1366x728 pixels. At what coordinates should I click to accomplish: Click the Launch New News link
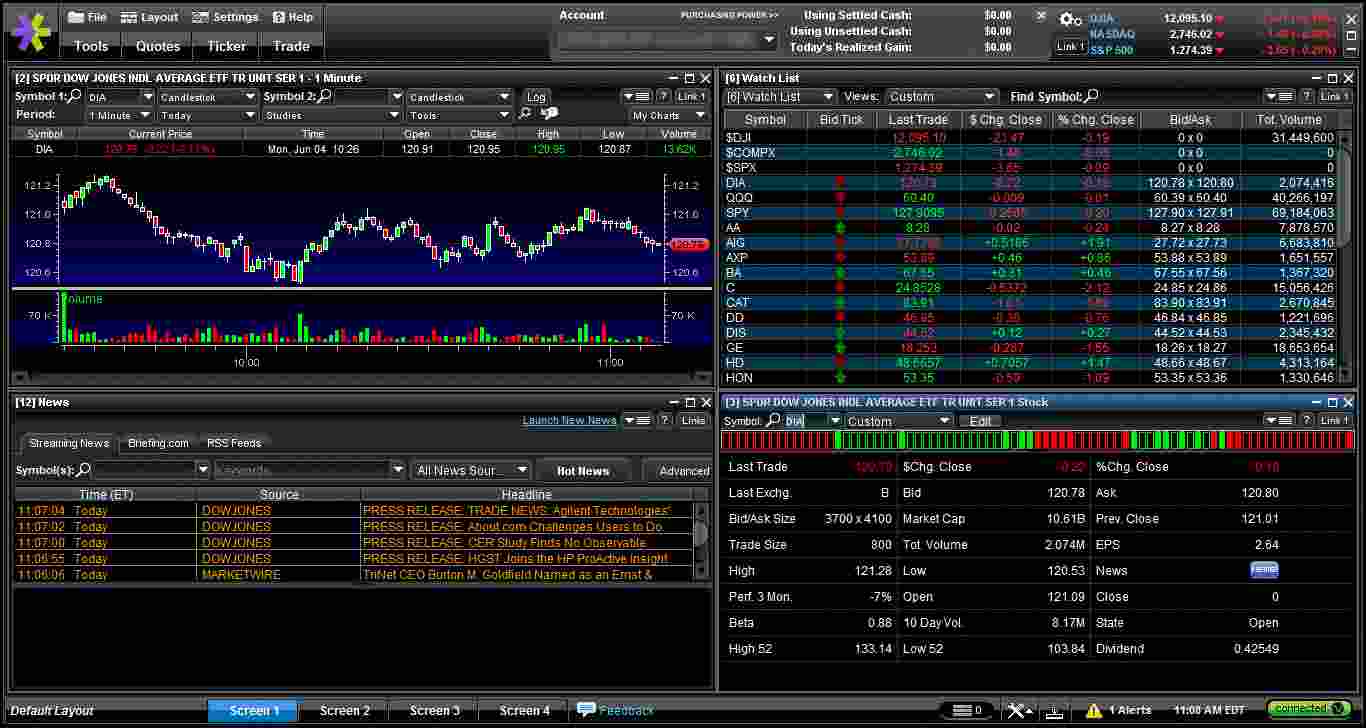click(569, 421)
